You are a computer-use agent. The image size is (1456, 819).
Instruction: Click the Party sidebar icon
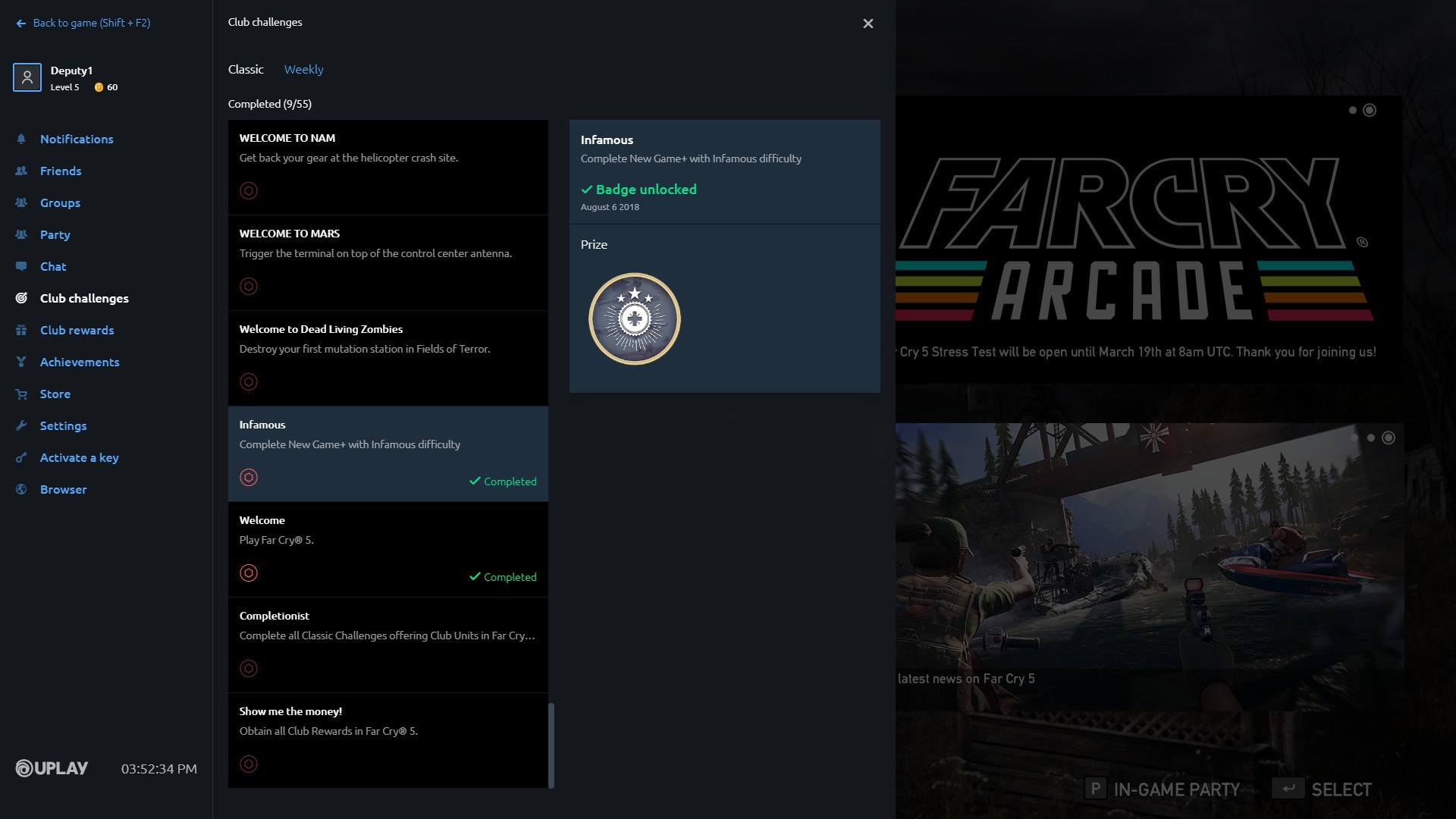21,234
